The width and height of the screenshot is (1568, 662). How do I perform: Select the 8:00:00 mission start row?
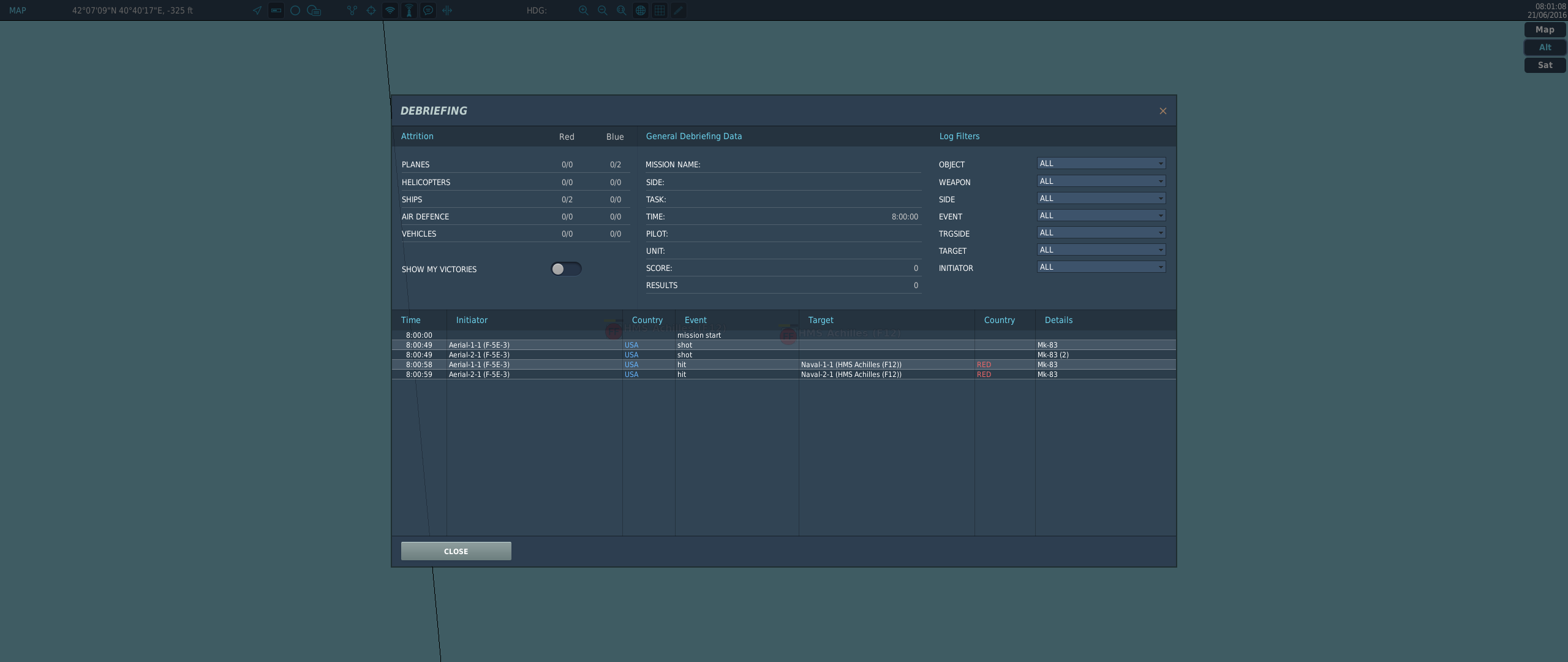pyautogui.click(x=784, y=335)
